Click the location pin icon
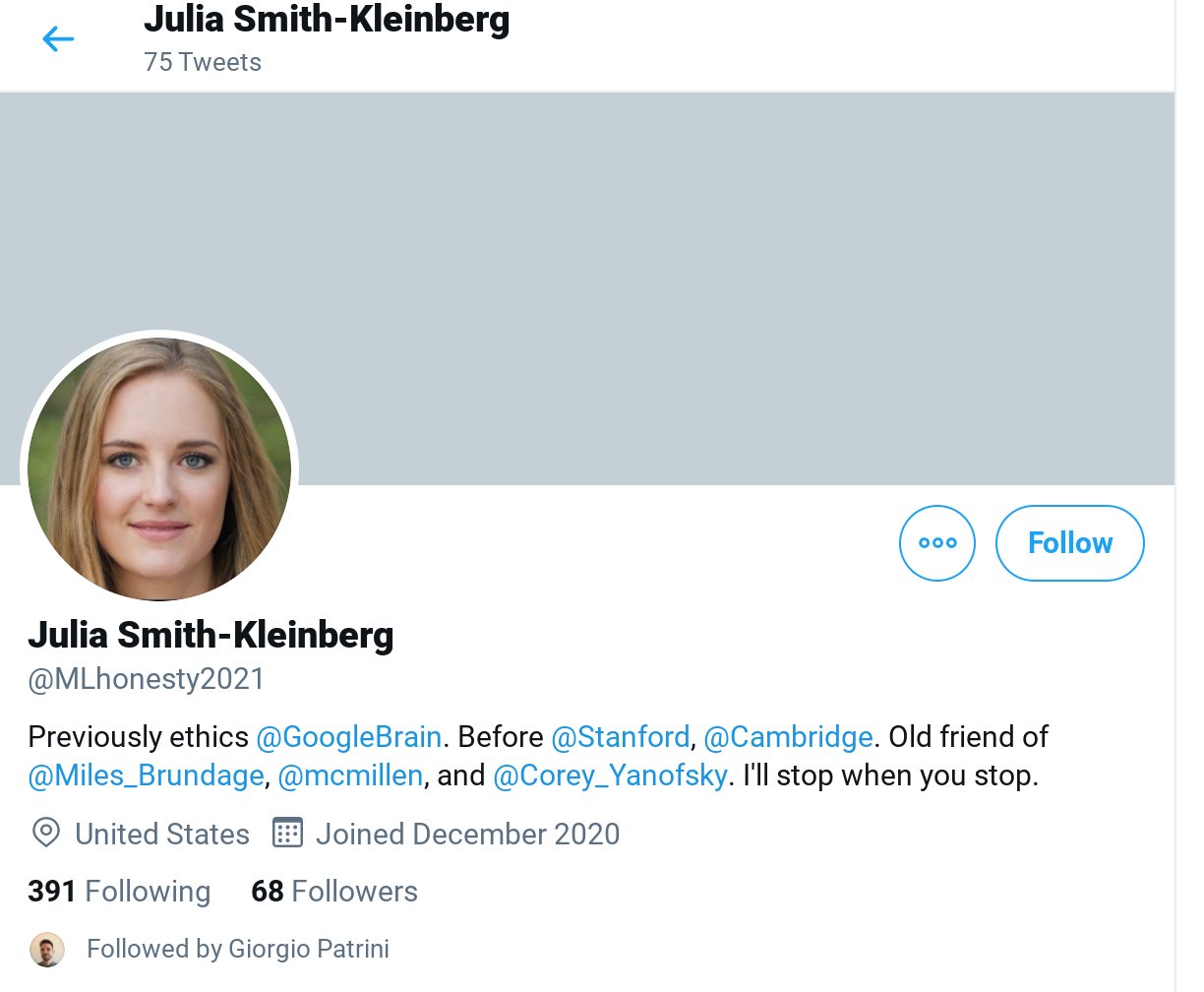1204x992 pixels. [x=45, y=833]
